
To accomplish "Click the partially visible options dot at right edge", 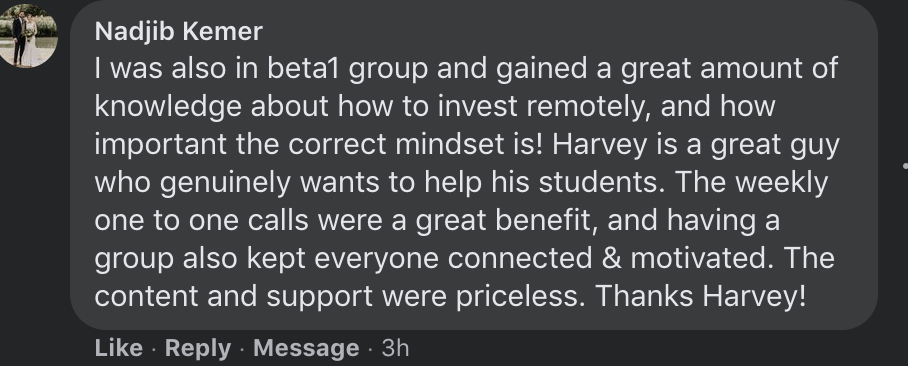I will coord(905,166).
